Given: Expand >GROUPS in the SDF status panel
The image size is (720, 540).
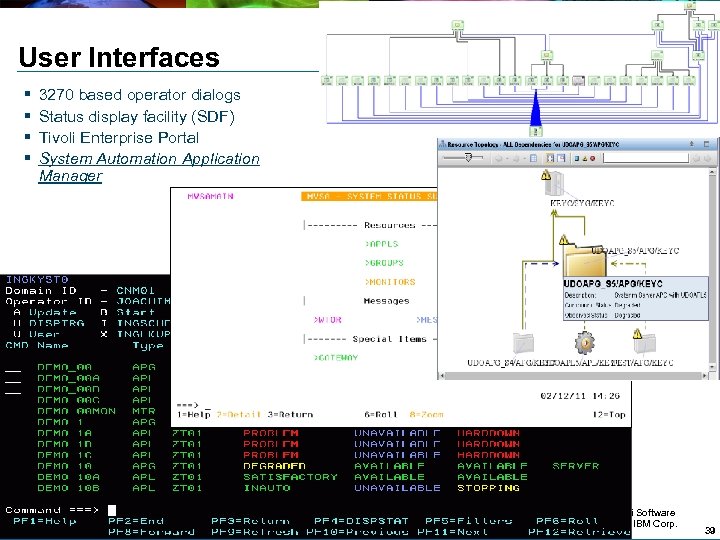Looking at the screenshot, I should 384,263.
